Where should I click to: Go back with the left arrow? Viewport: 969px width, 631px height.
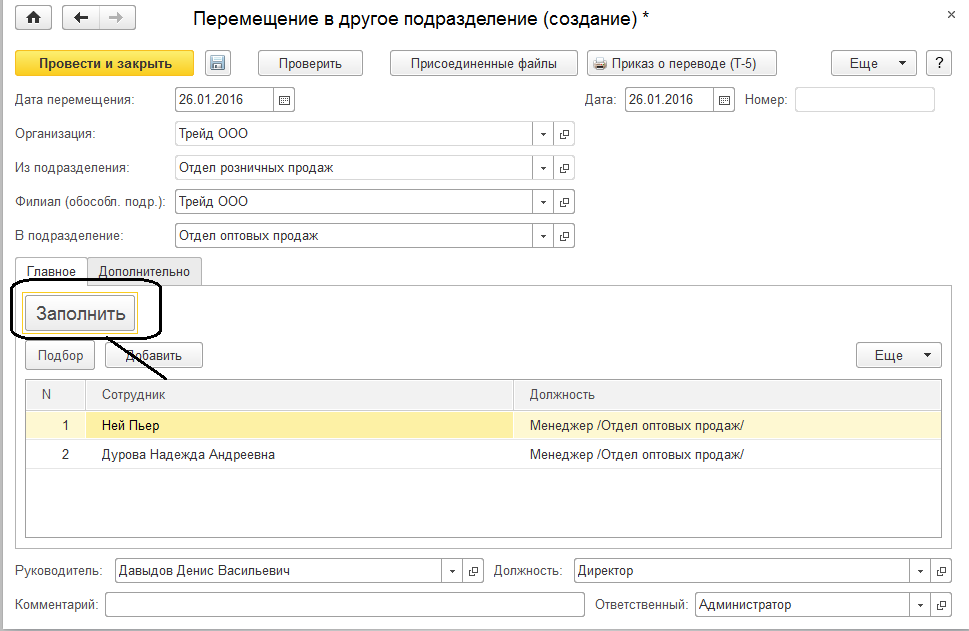point(82,18)
